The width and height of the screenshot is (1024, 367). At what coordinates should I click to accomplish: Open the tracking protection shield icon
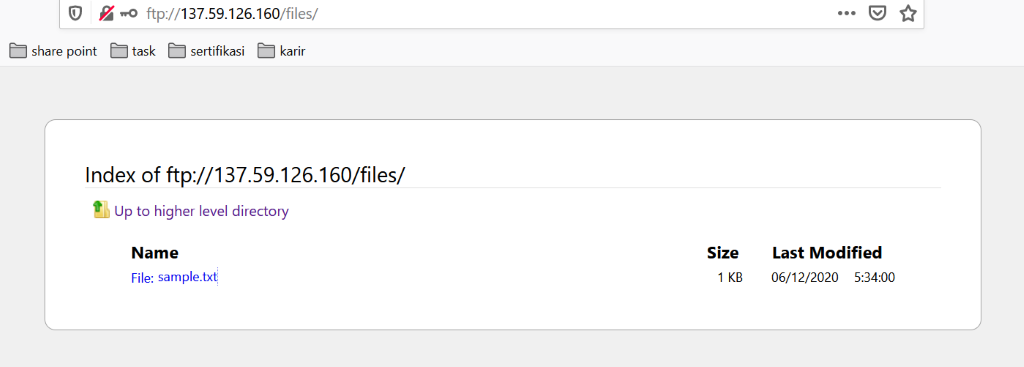(x=76, y=13)
